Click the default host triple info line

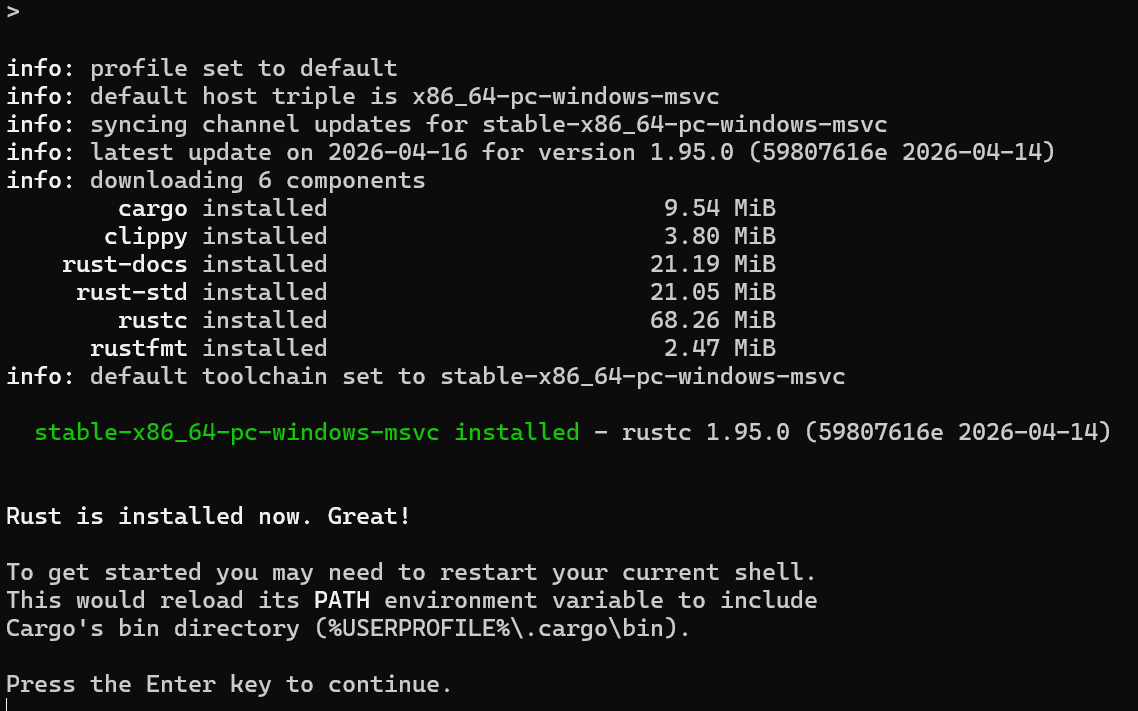click(363, 96)
